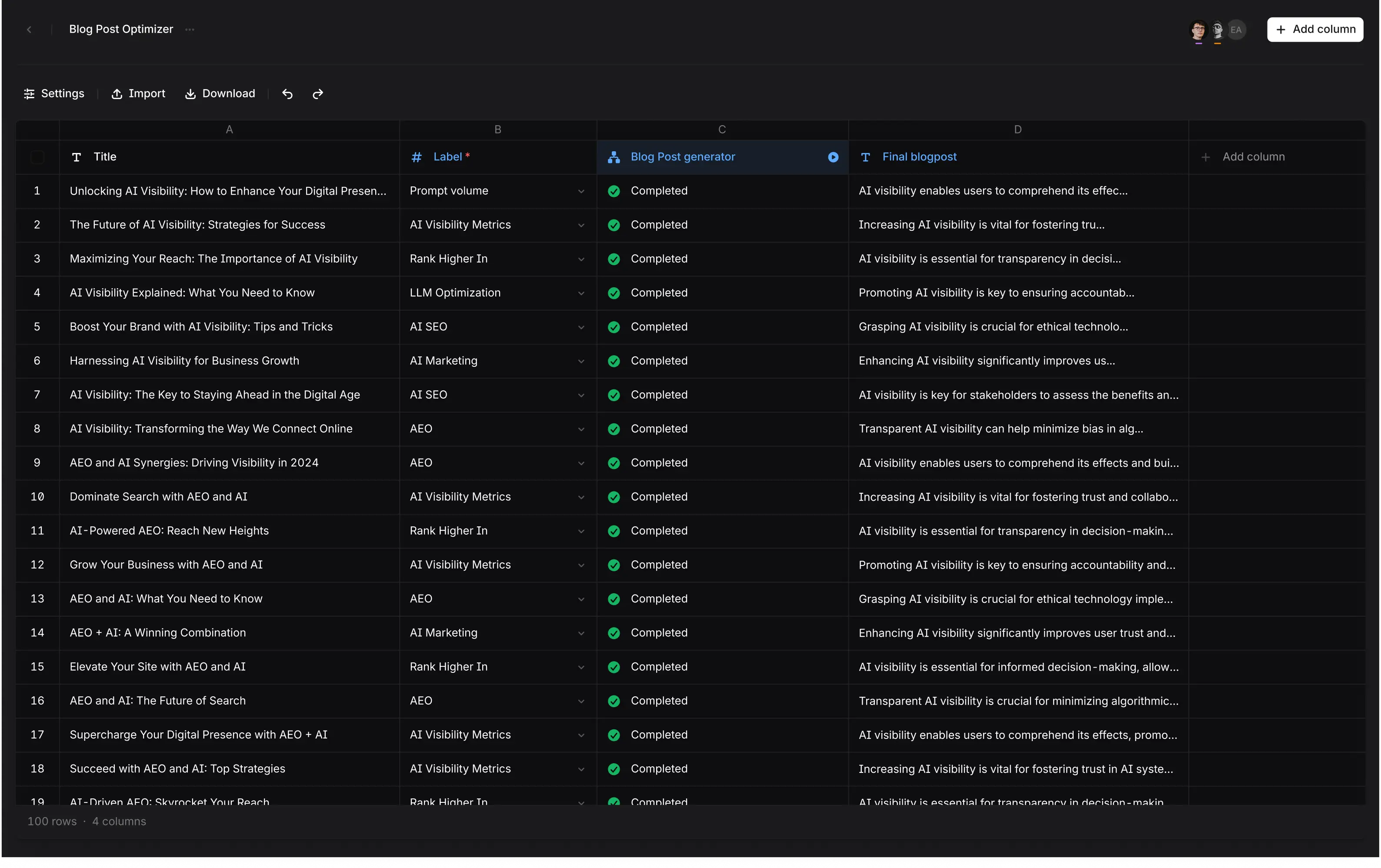
Task: Select column letter A header
Action: [230, 130]
